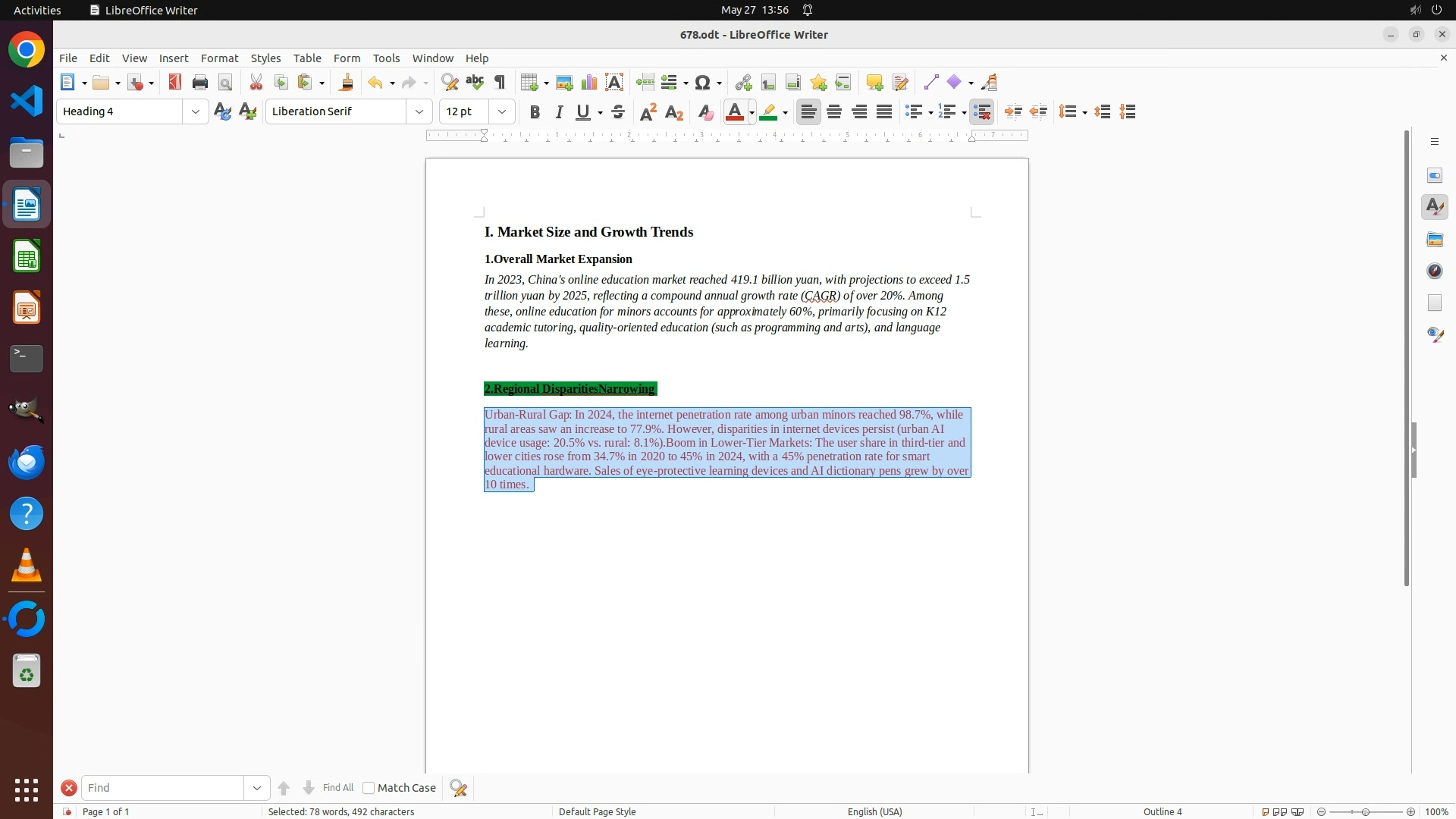1456x819 pixels.
Task: Click the Insert Hyperlink icon
Action: (743, 83)
